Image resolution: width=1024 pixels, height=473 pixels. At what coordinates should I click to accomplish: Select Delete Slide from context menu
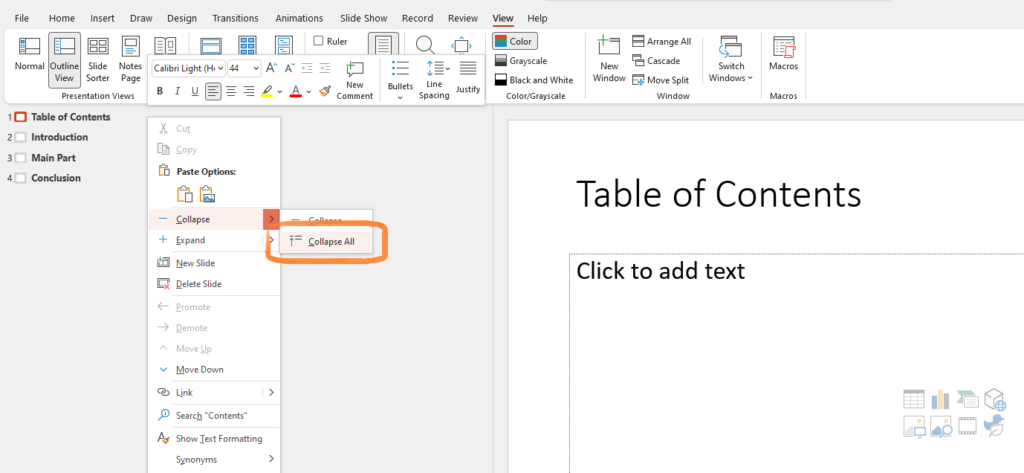coord(198,284)
